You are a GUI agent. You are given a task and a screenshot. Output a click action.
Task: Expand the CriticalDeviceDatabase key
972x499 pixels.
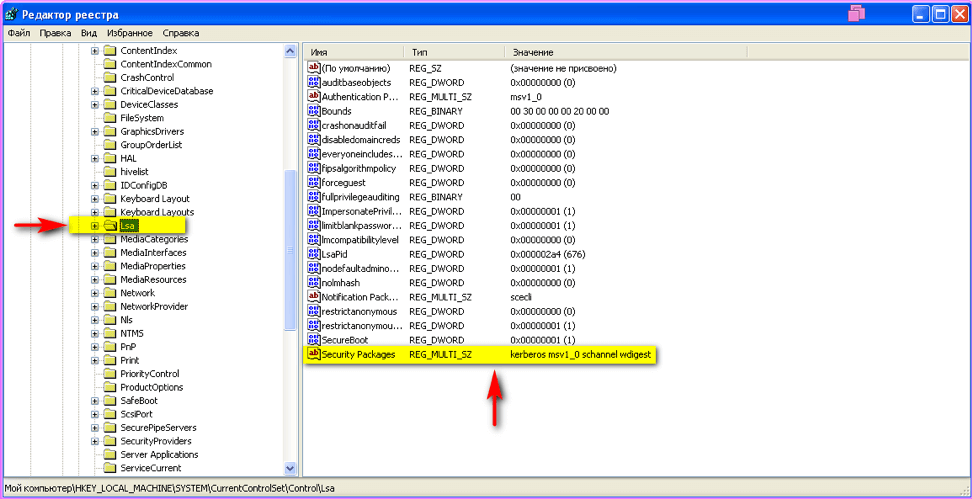pyautogui.click(x=95, y=91)
